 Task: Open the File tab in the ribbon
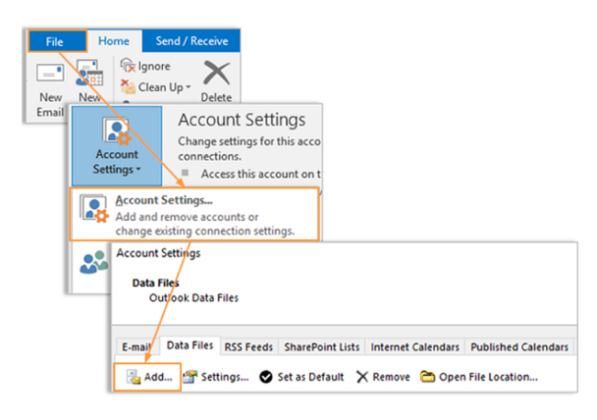point(57,42)
